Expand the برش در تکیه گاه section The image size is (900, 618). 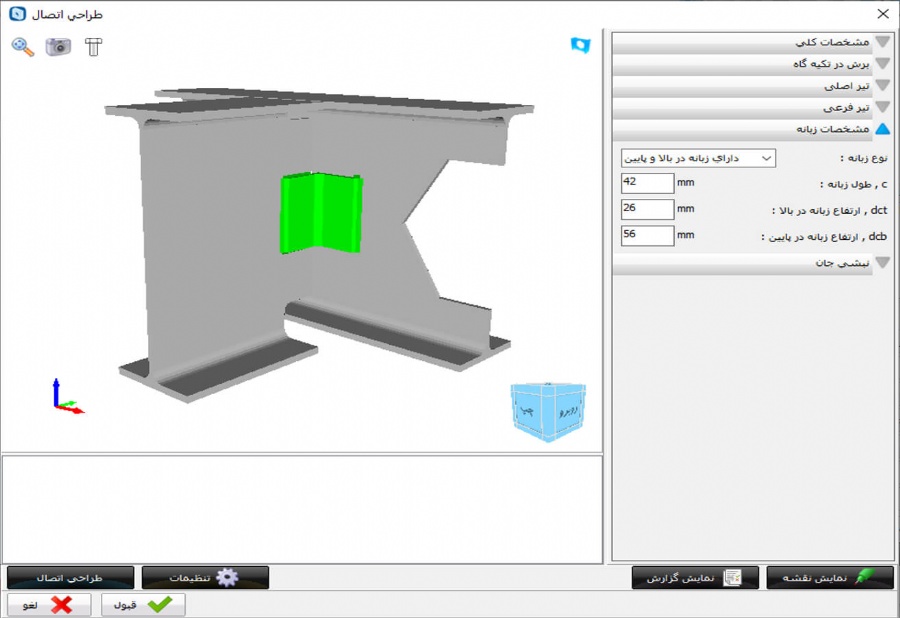(751, 64)
